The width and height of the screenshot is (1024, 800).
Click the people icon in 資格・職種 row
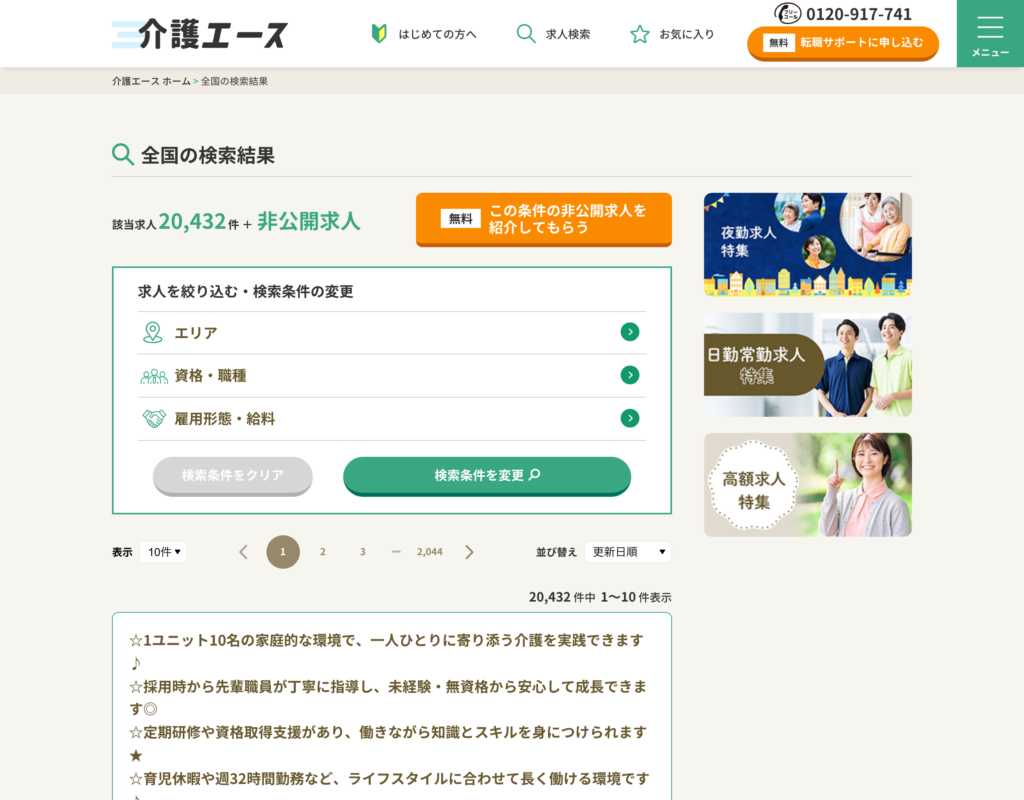click(154, 376)
